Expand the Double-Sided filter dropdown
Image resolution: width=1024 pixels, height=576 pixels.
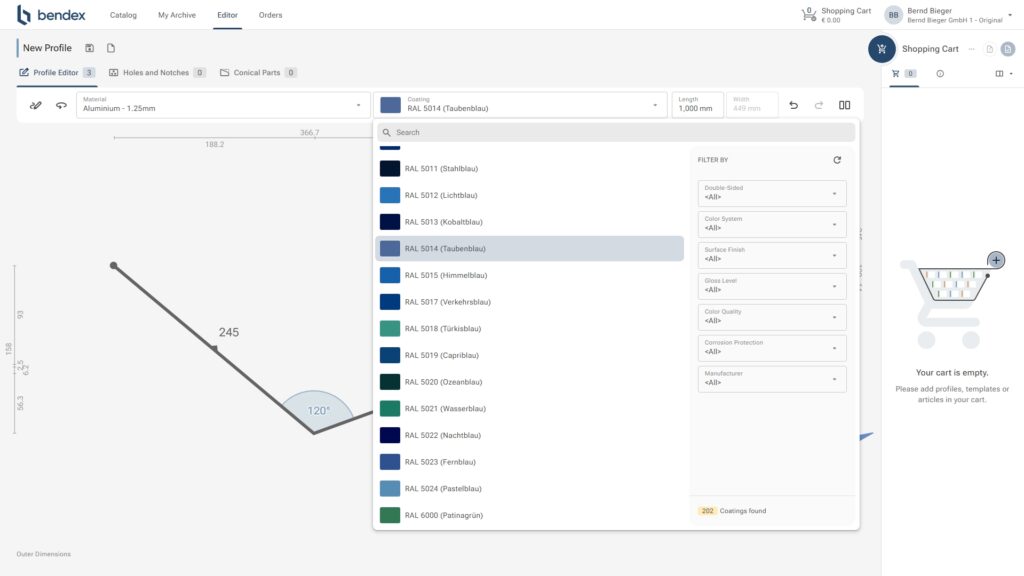772,193
